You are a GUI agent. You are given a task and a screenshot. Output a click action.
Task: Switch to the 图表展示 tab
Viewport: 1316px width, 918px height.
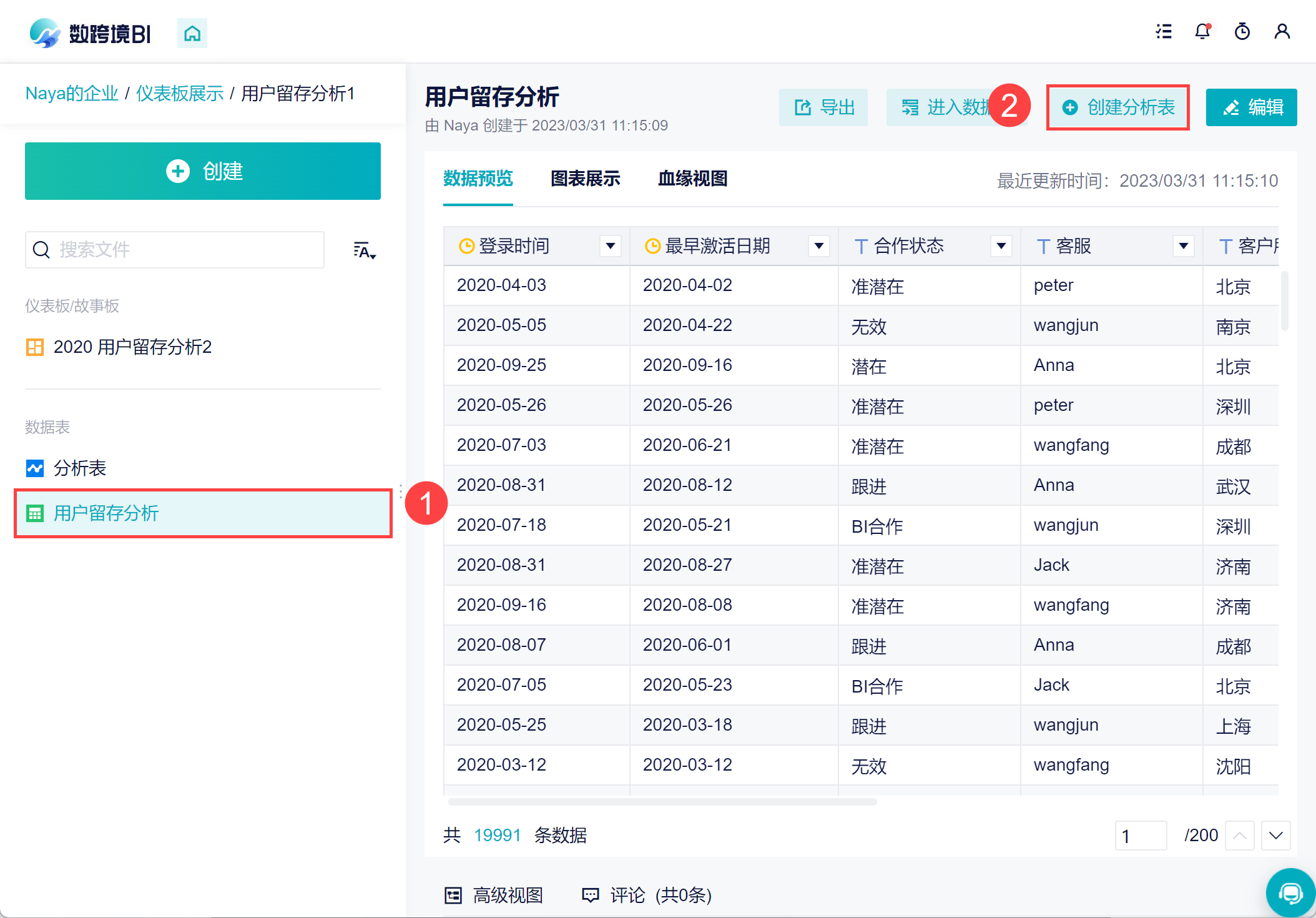coord(585,179)
